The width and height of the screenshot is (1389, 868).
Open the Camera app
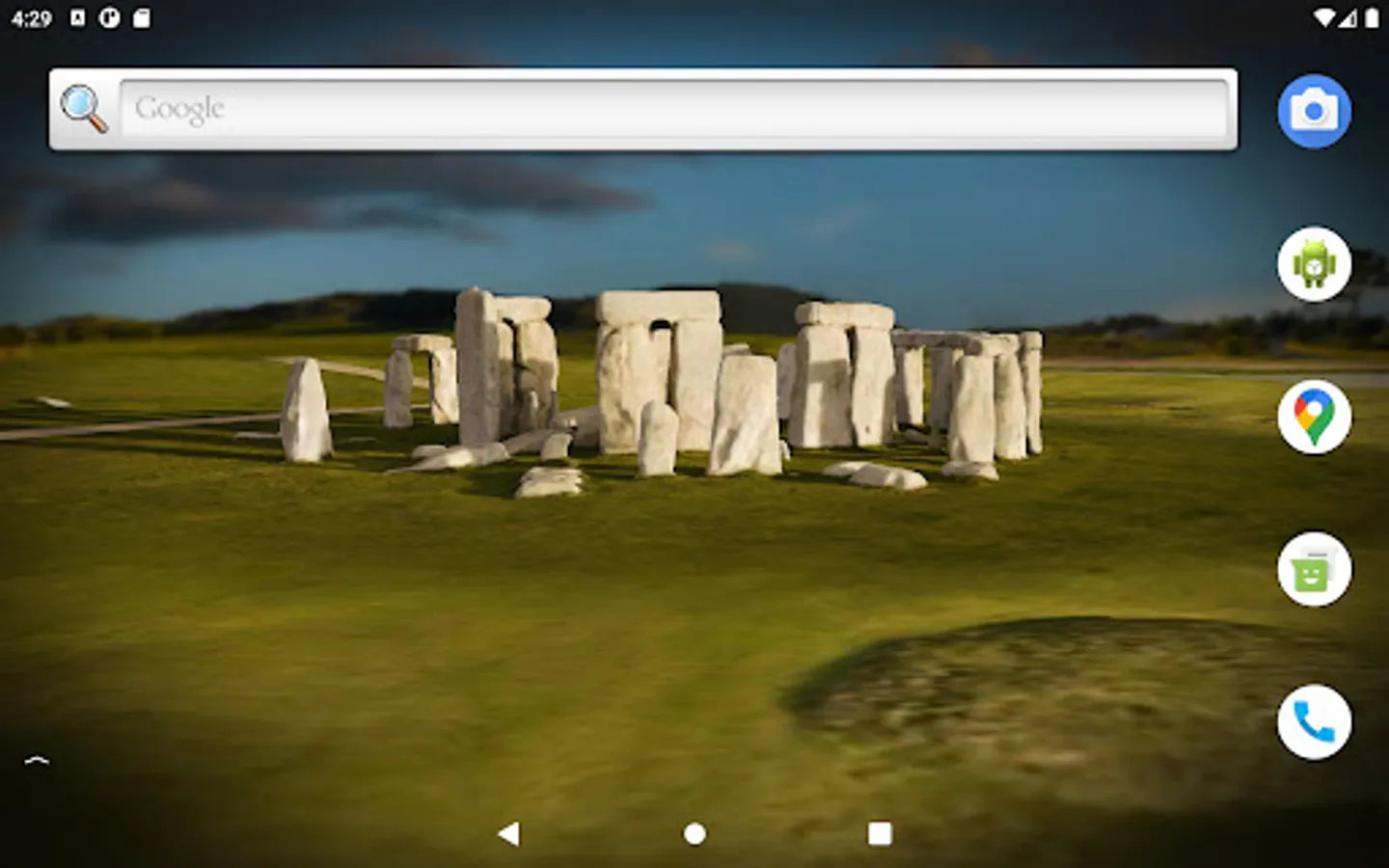(1314, 111)
